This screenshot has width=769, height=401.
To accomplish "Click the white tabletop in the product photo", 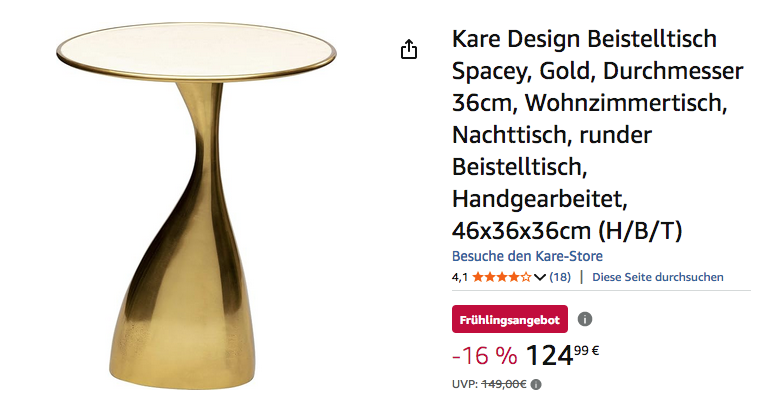I will pyautogui.click(x=196, y=50).
